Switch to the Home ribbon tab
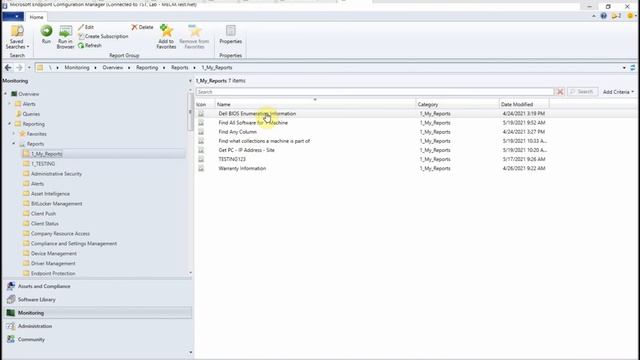 (x=36, y=17)
